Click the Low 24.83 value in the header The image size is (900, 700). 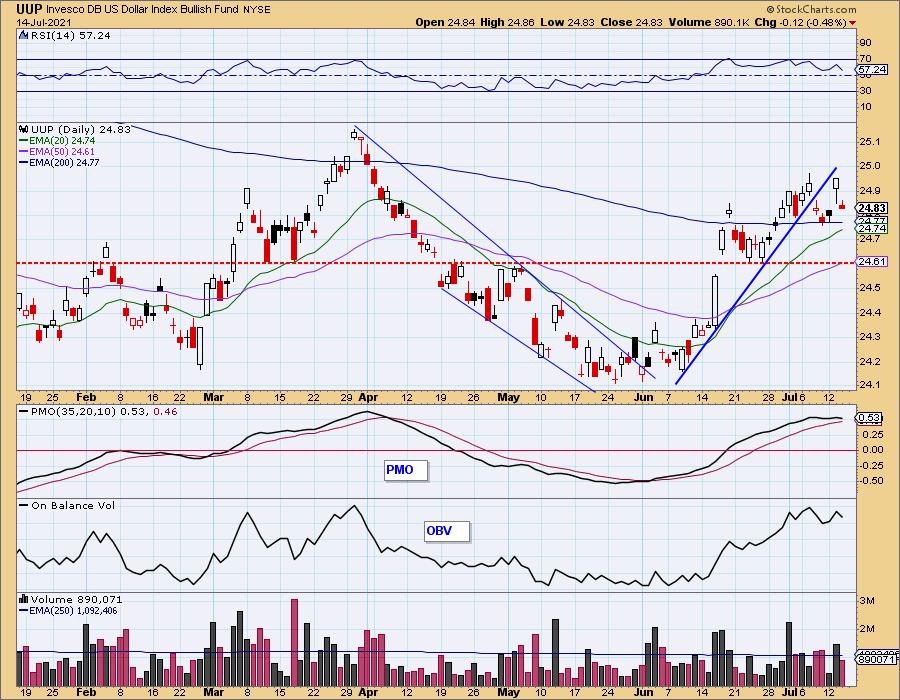567,23
